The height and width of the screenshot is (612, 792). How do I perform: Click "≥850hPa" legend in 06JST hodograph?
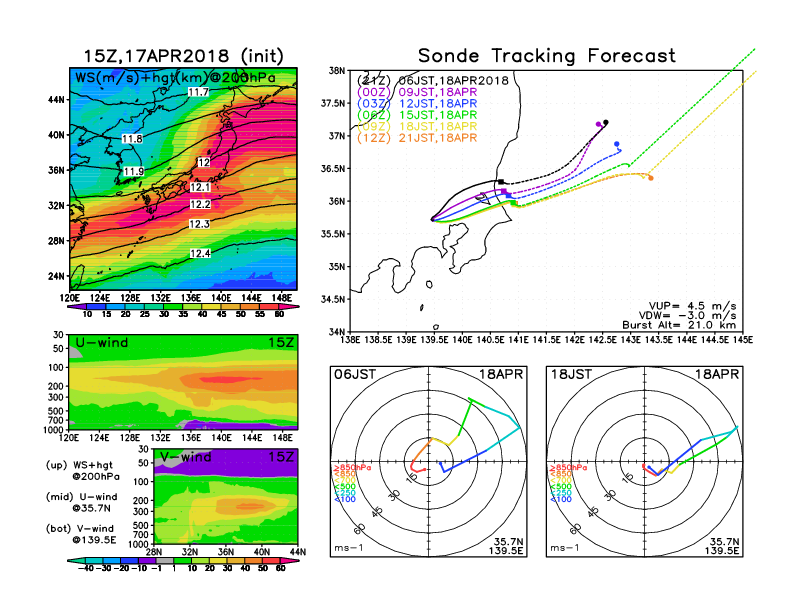click(x=353, y=468)
